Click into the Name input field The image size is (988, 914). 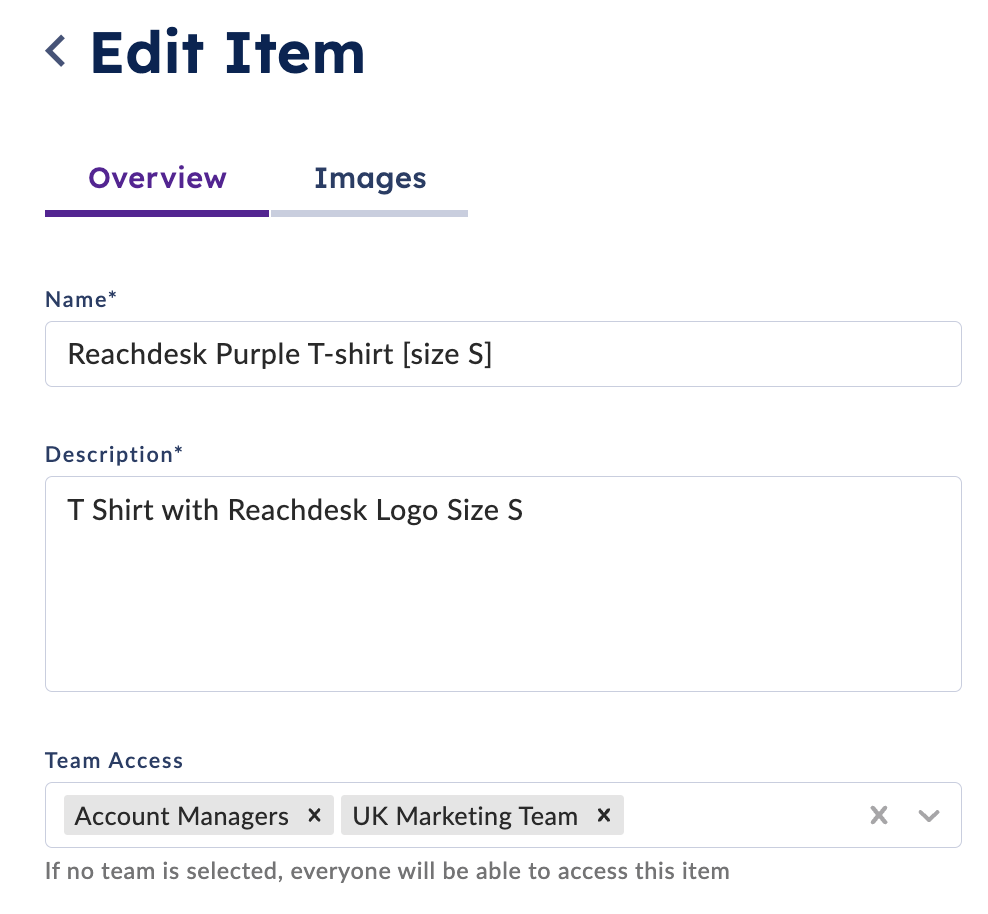(503, 354)
